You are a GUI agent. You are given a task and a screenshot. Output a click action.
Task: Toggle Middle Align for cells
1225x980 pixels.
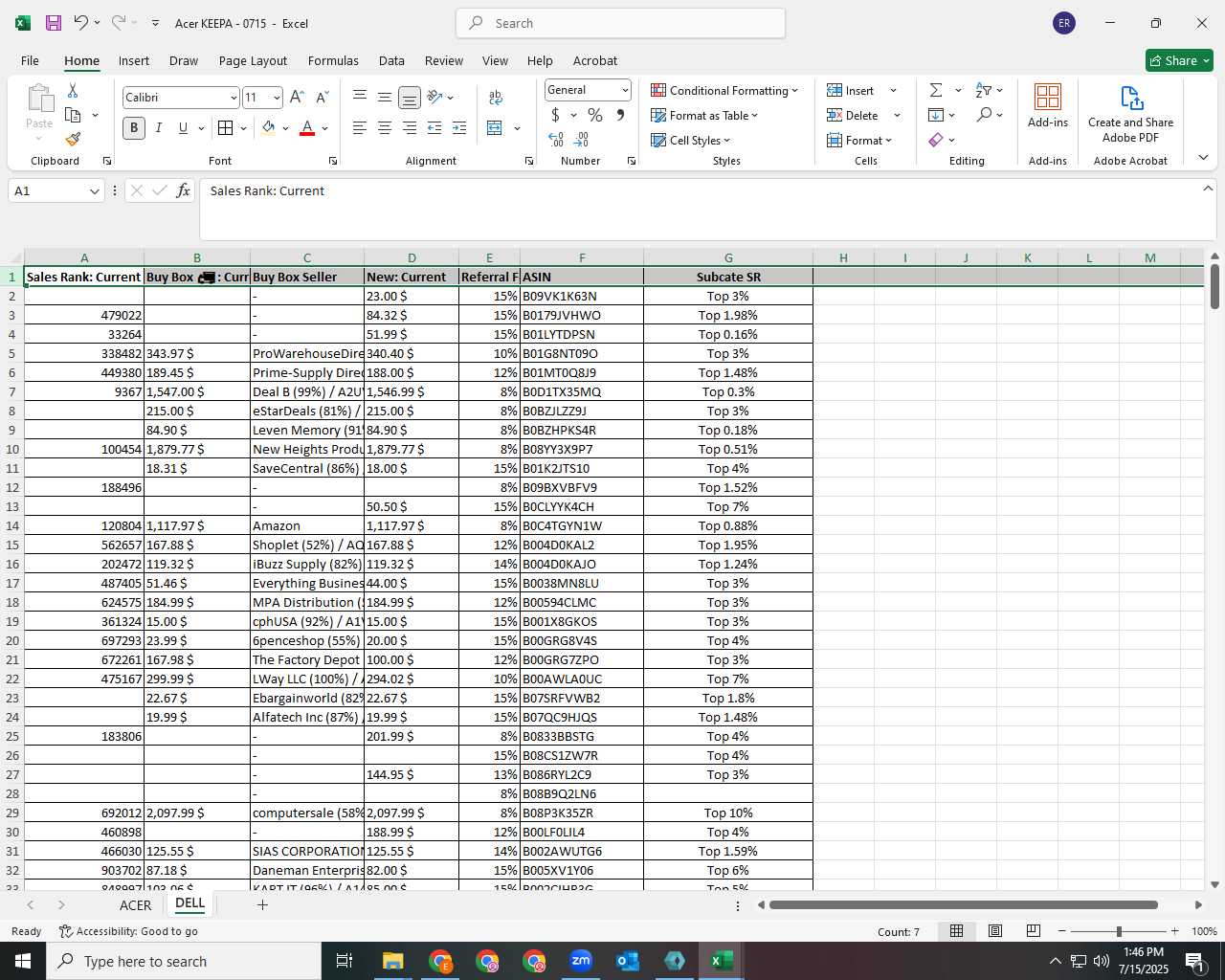tap(385, 97)
